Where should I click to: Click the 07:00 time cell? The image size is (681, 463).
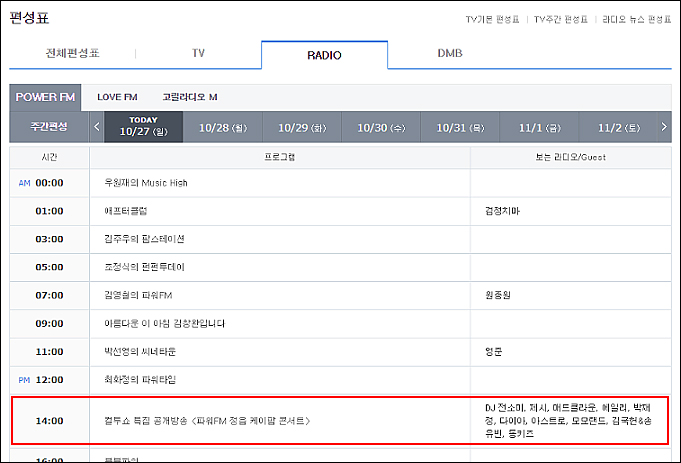point(49,295)
